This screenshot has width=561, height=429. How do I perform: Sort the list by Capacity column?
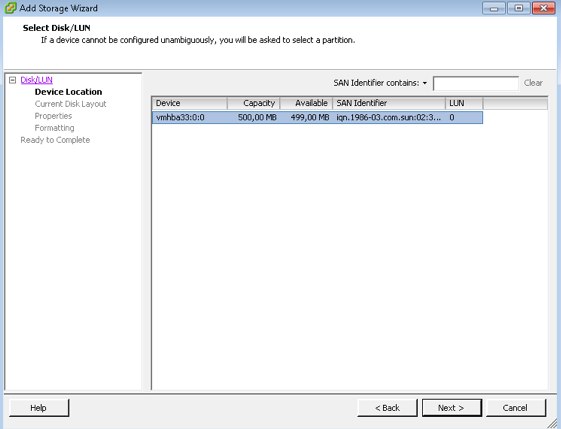coord(254,103)
